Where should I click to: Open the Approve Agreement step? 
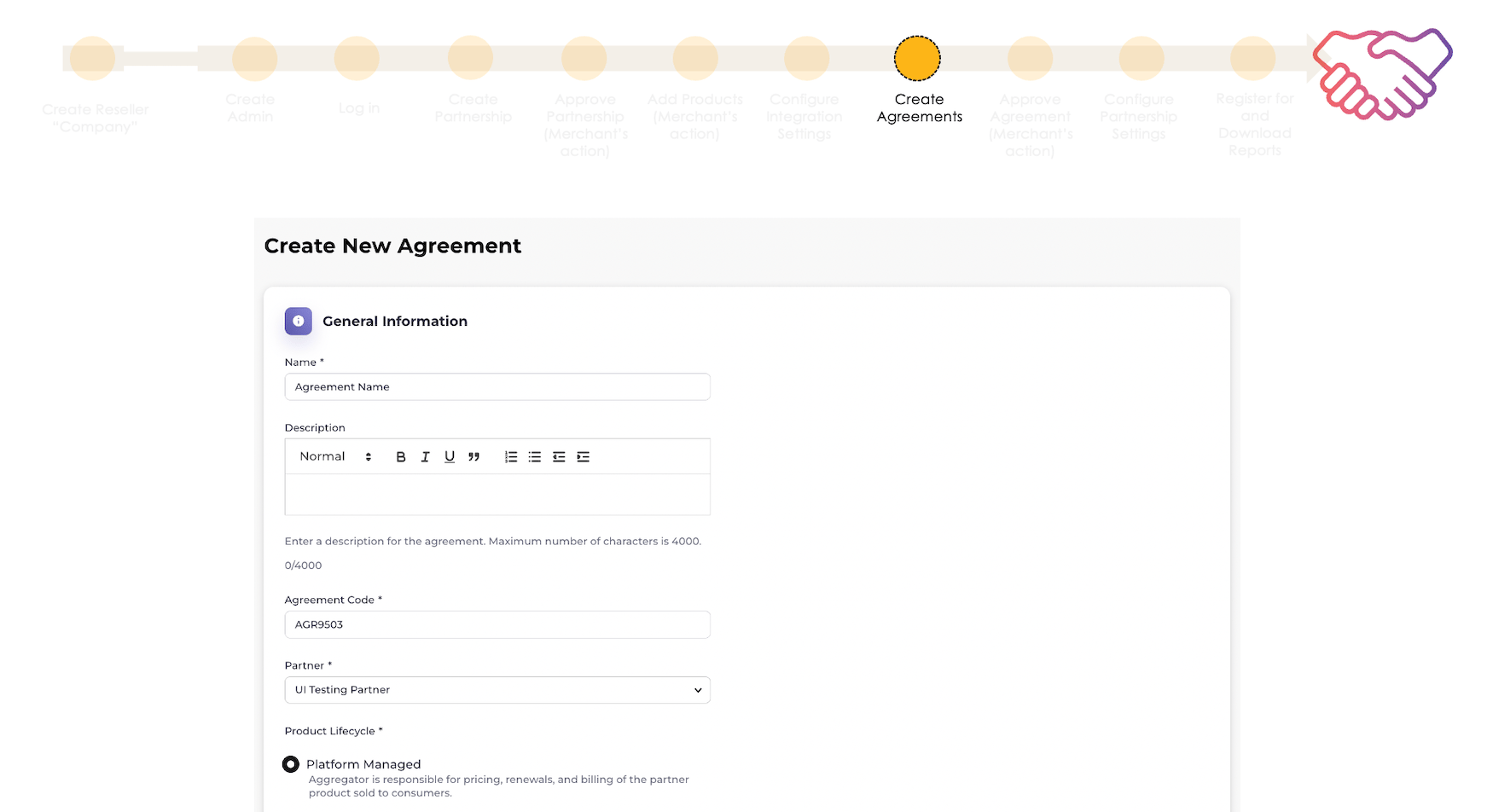(1031, 59)
